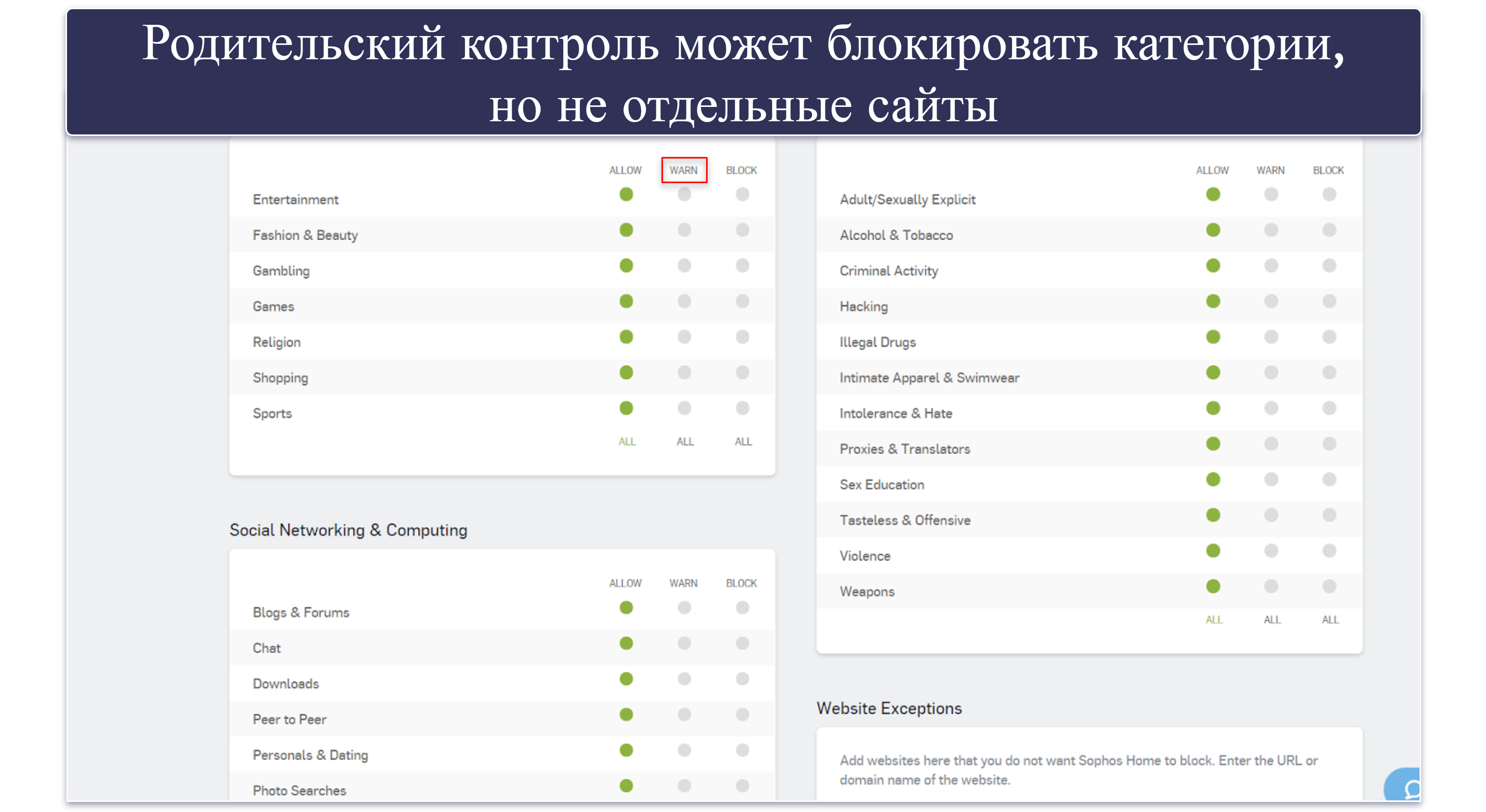
Task: Set Alcohol & Tobacco to Warn
Action: 1271,230
